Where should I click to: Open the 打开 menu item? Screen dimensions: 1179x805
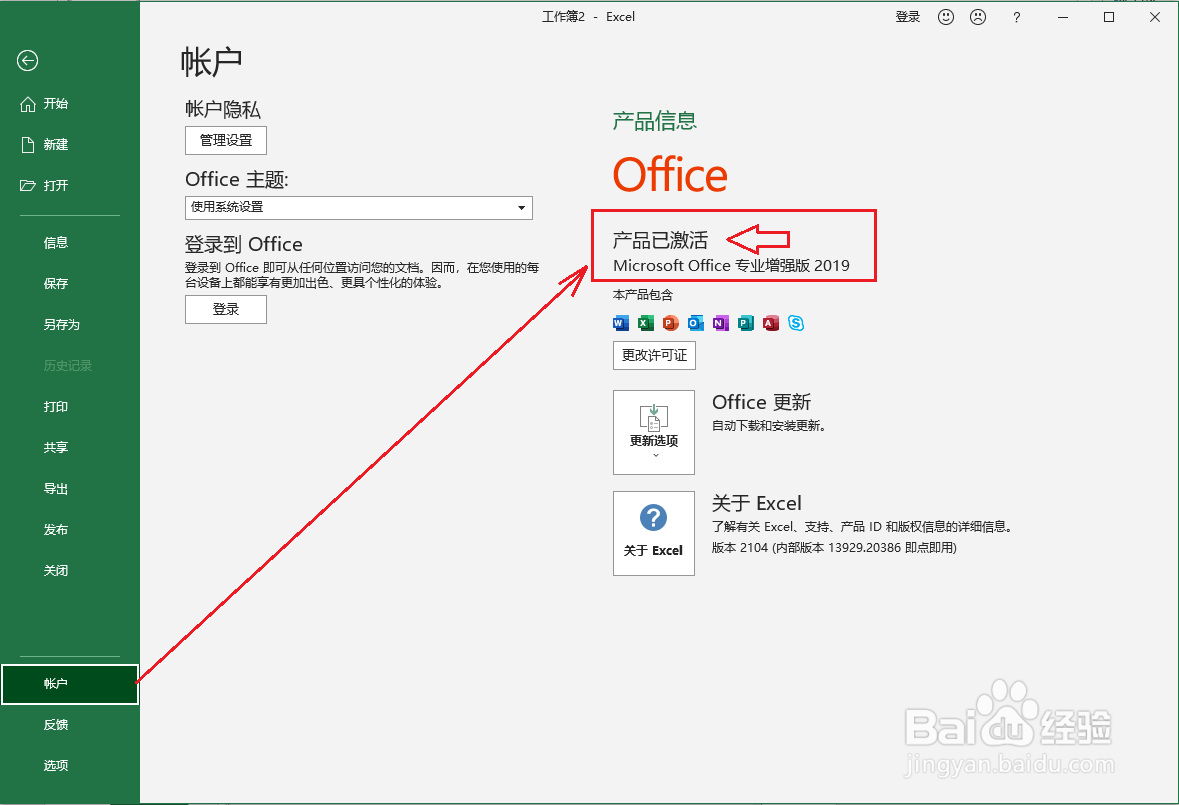[x=70, y=185]
